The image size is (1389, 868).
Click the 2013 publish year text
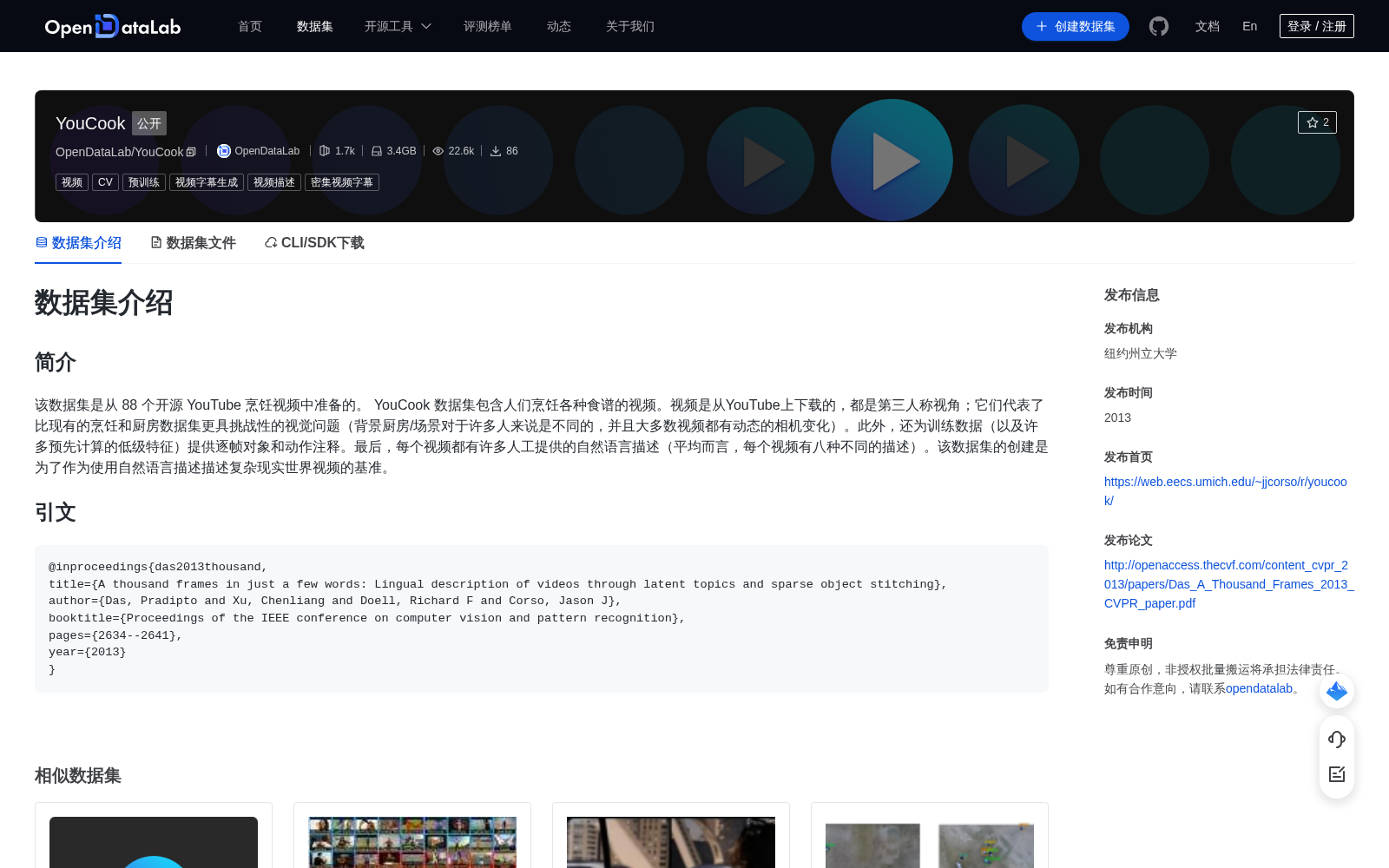(1117, 418)
